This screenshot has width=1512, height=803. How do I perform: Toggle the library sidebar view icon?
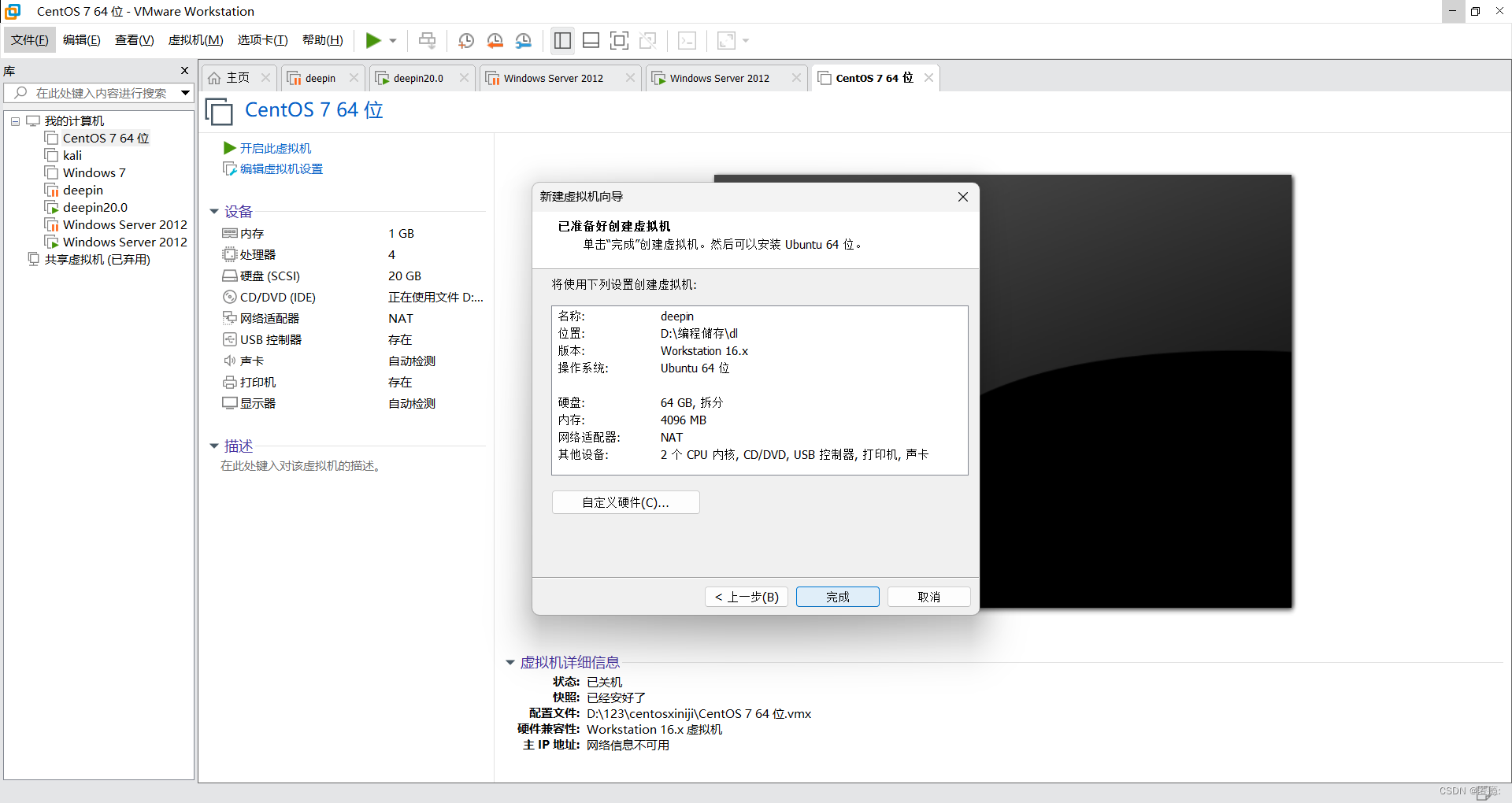[x=562, y=40]
